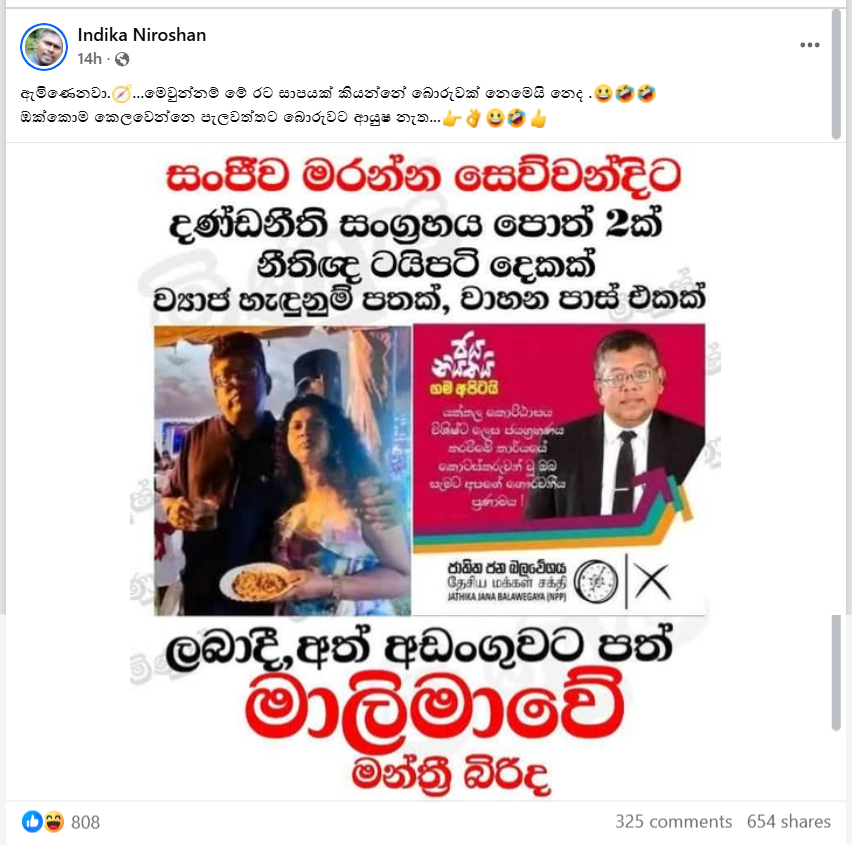Click the large red Sinhala headline
Image resolution: width=852 pixels, height=845 pixels.
click(424, 176)
